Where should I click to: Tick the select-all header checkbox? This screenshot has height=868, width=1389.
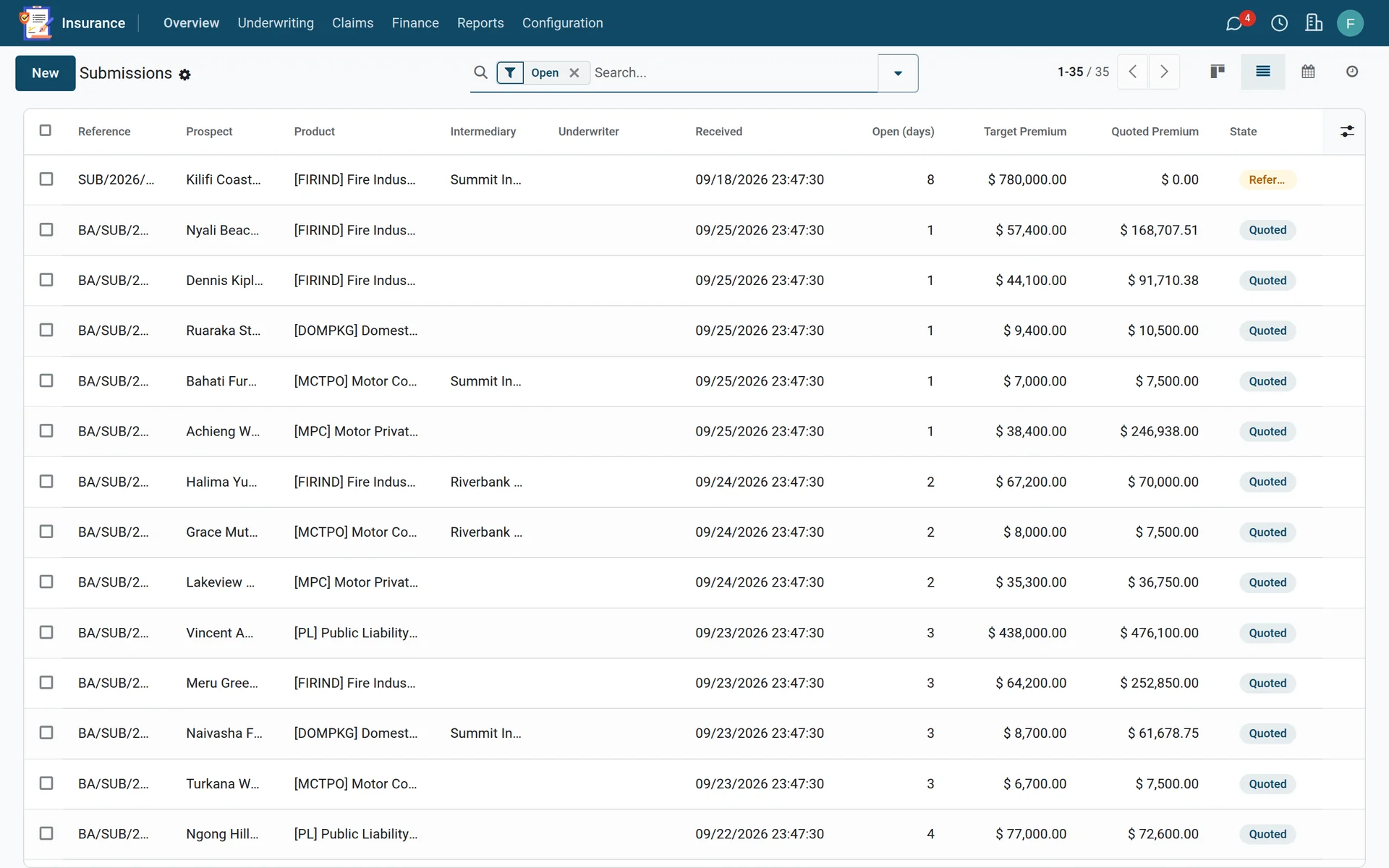[x=46, y=130]
